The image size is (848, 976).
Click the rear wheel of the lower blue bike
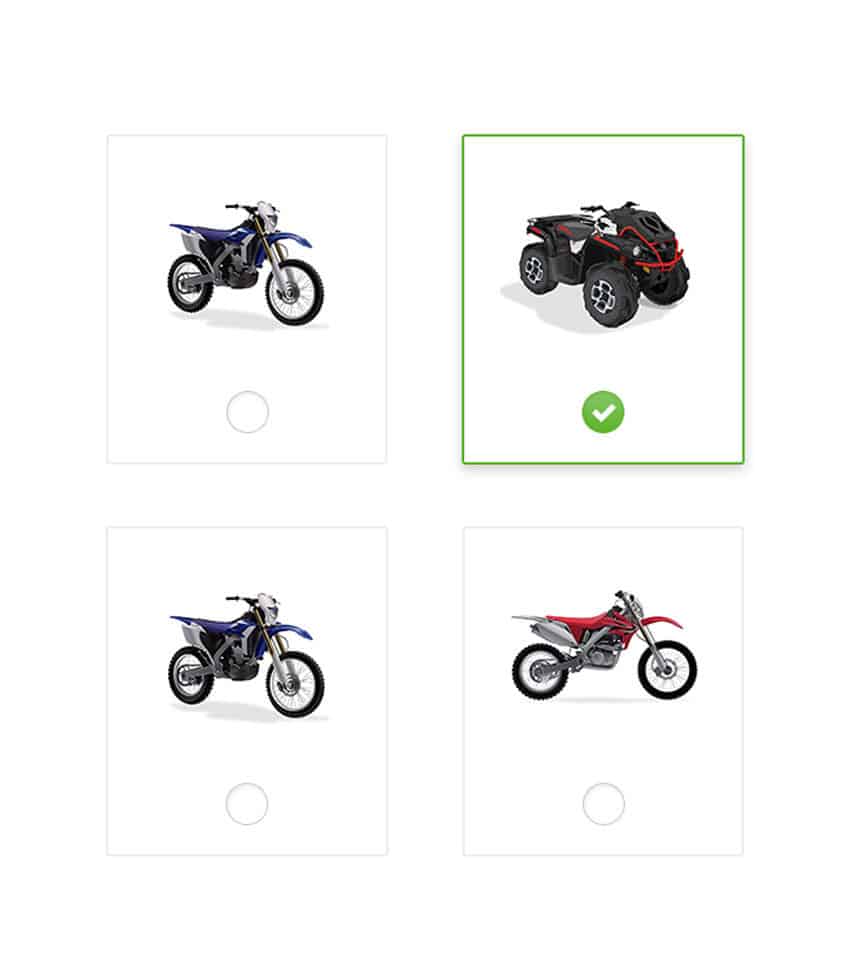(x=191, y=675)
